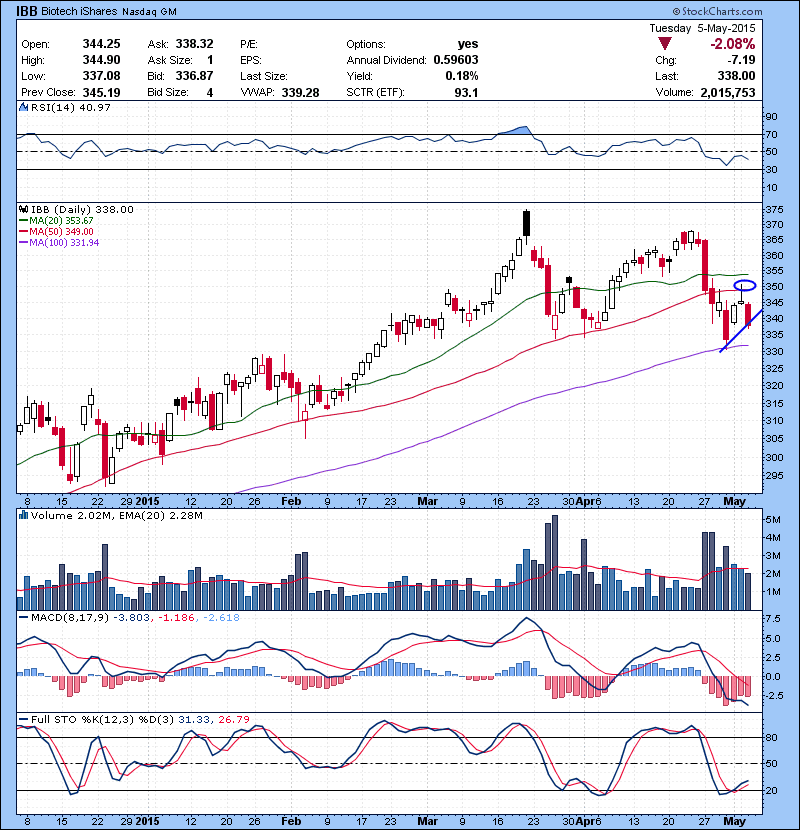Click the MACD histogram value -2.618
The image size is (800, 830).
(220, 618)
